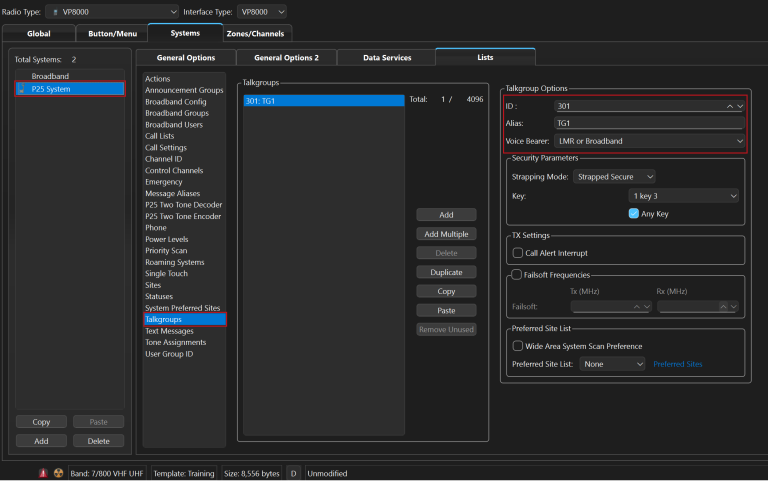The width and height of the screenshot is (768, 481).
Task: Click the radiation symbol icon in status bar
Action: (x=58, y=472)
